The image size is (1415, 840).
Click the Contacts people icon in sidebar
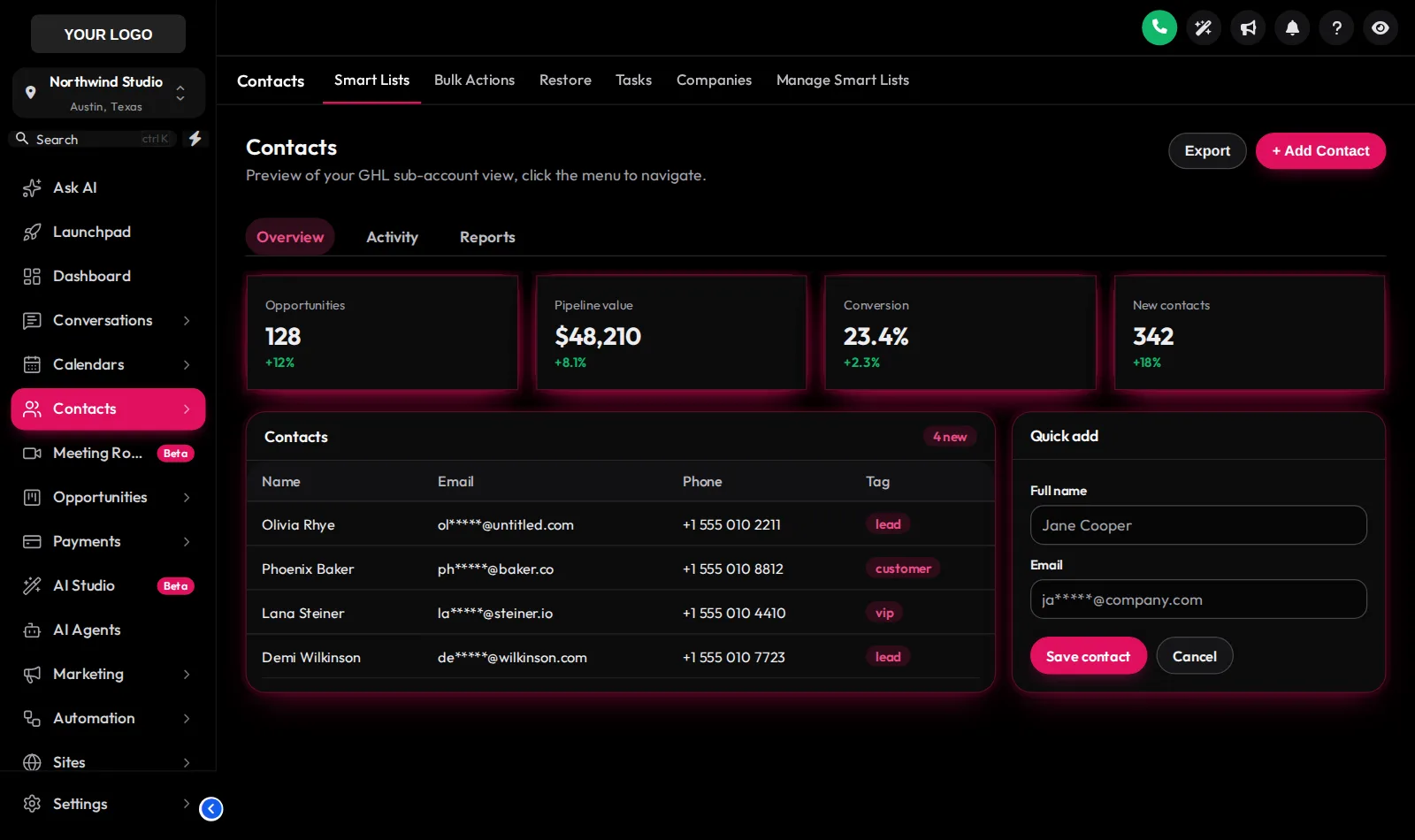(x=32, y=409)
